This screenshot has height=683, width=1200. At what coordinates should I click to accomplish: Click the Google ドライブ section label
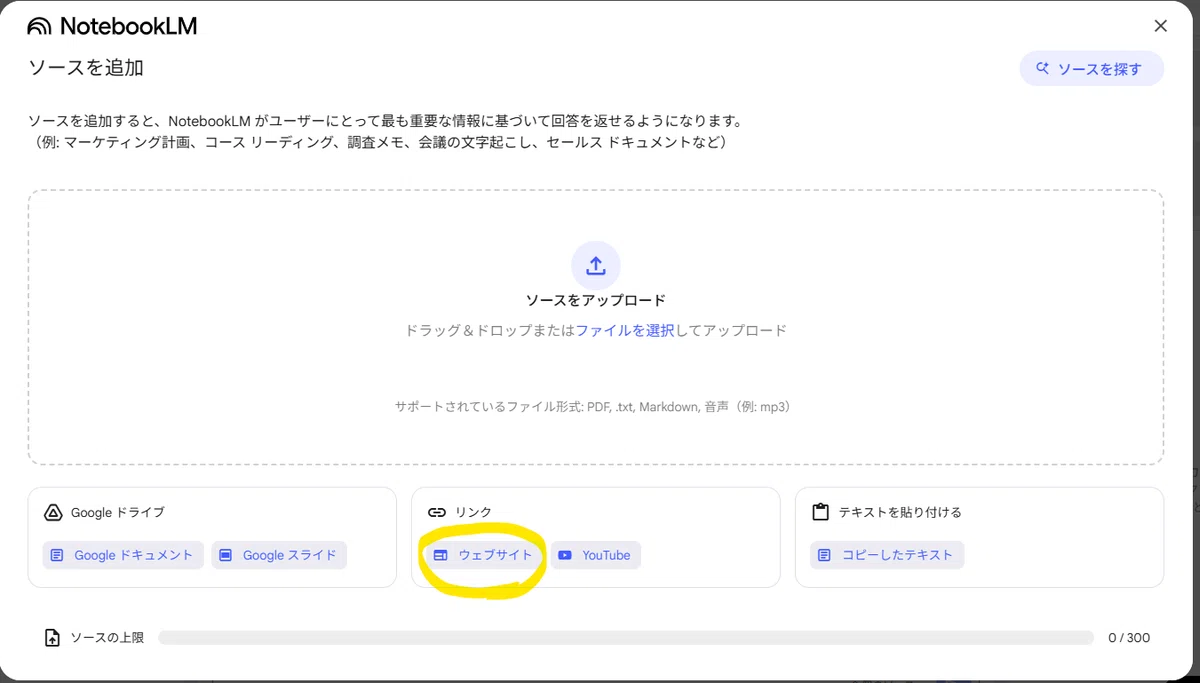pyautogui.click(x=118, y=512)
